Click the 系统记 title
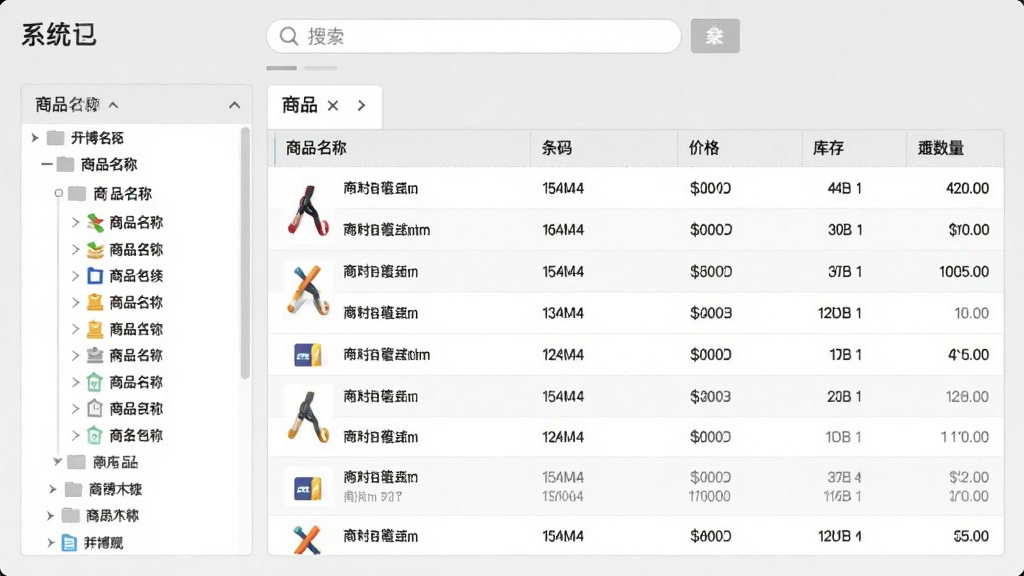1024x576 pixels. [59, 35]
